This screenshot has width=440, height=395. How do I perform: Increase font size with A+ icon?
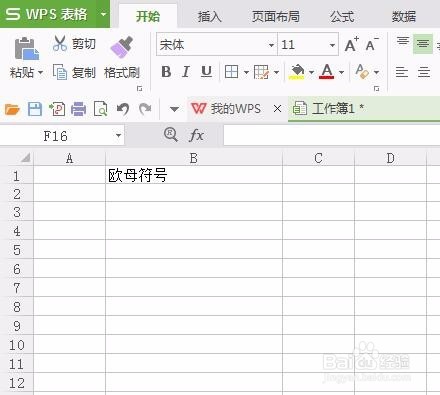click(x=351, y=44)
